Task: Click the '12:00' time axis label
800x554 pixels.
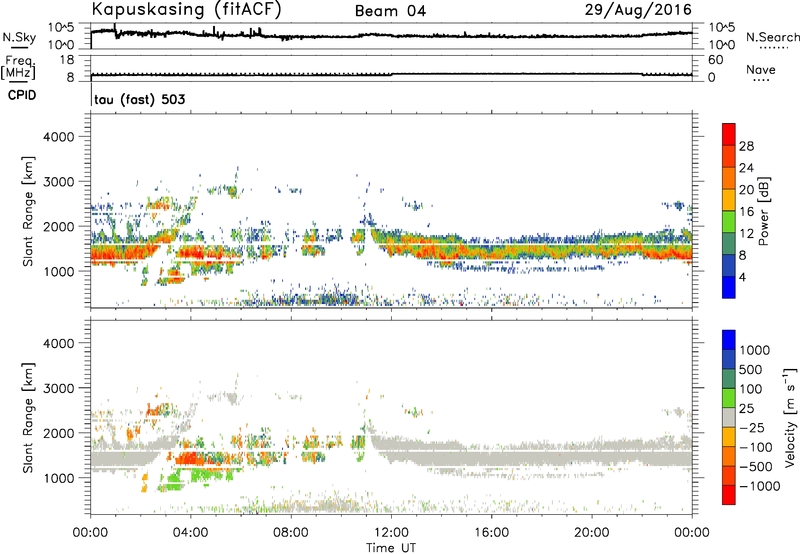Action: [391, 533]
